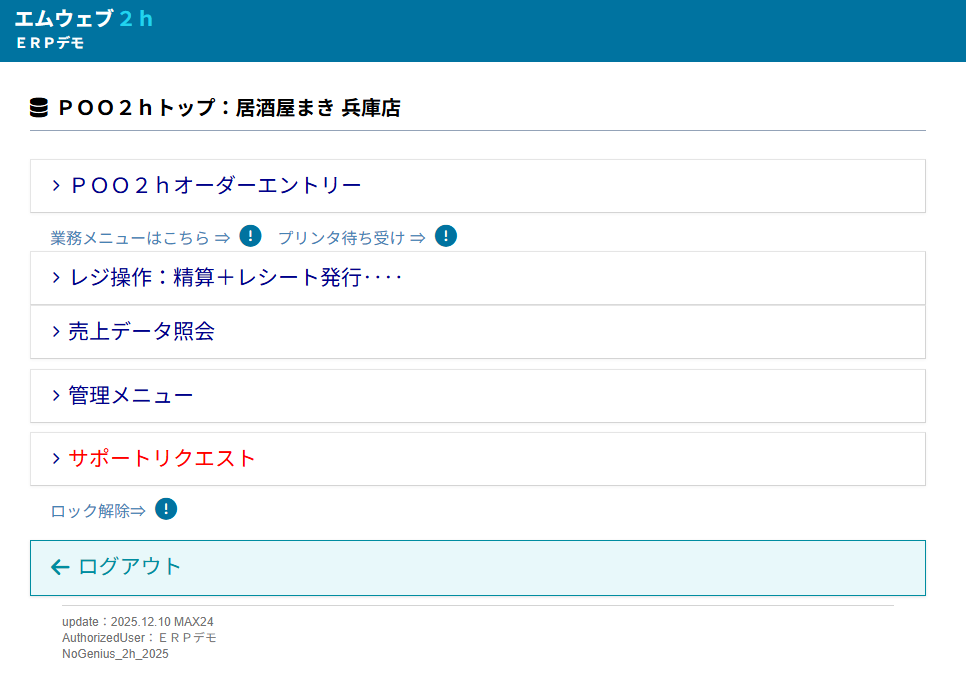Open red サポートリクエスト entry
This screenshot has width=966, height=685.
(162, 459)
